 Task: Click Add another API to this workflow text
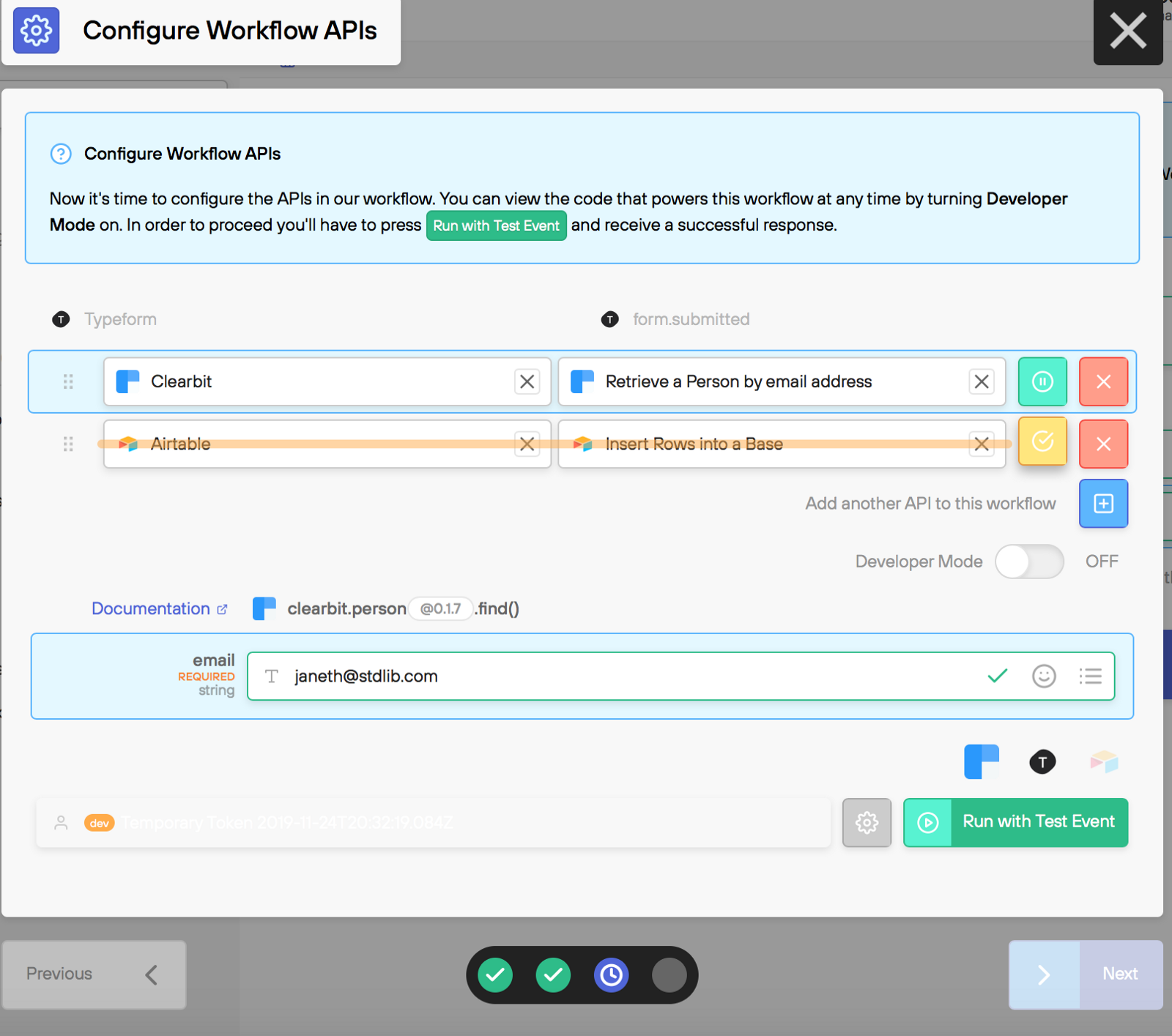[930, 504]
